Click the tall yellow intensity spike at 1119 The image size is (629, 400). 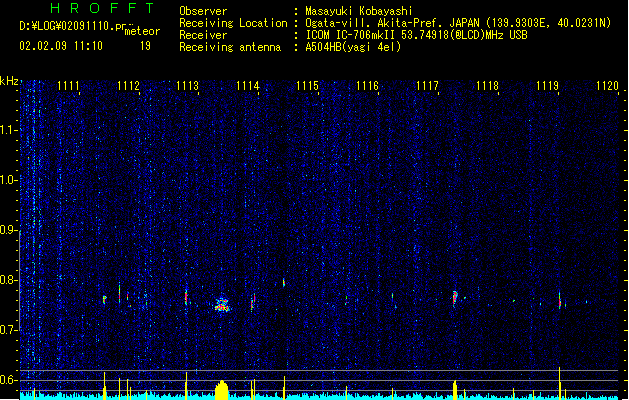(x=560, y=383)
